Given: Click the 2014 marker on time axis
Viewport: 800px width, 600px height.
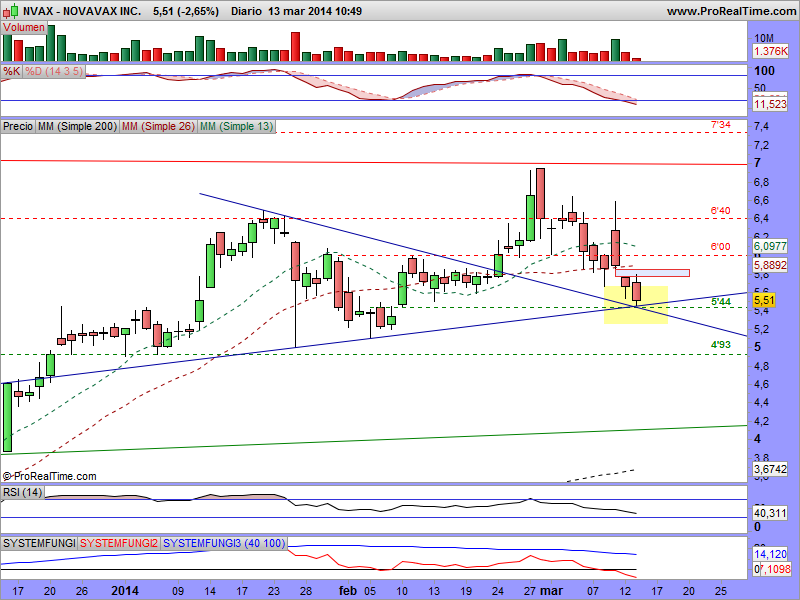Looking at the screenshot, I should [x=126, y=591].
